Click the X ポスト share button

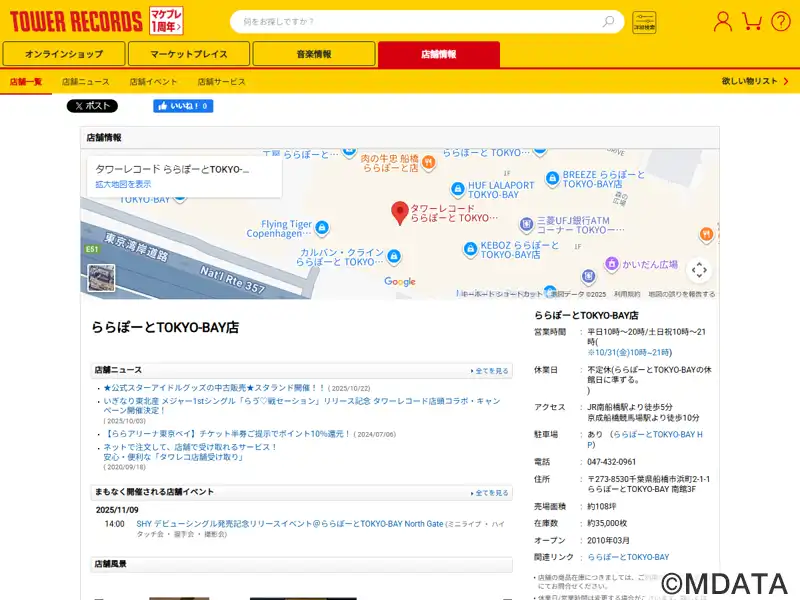(92, 106)
